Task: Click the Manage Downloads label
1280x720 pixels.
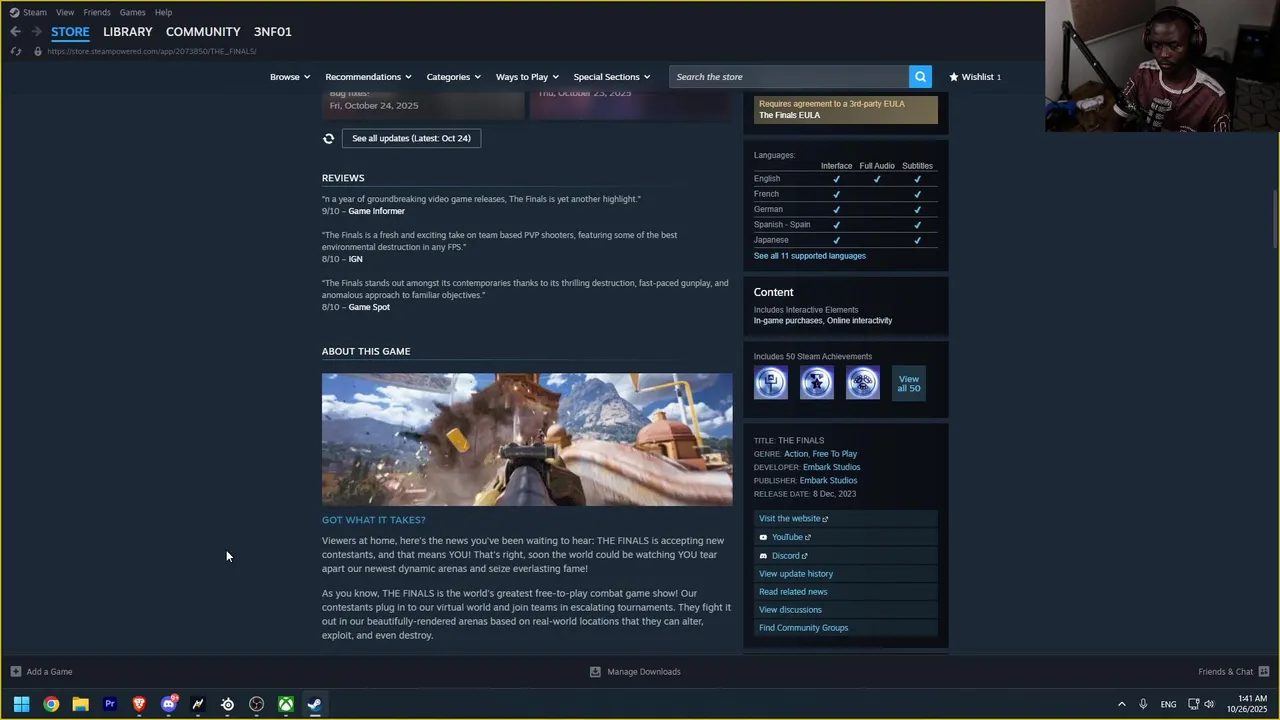Action: pos(644,672)
